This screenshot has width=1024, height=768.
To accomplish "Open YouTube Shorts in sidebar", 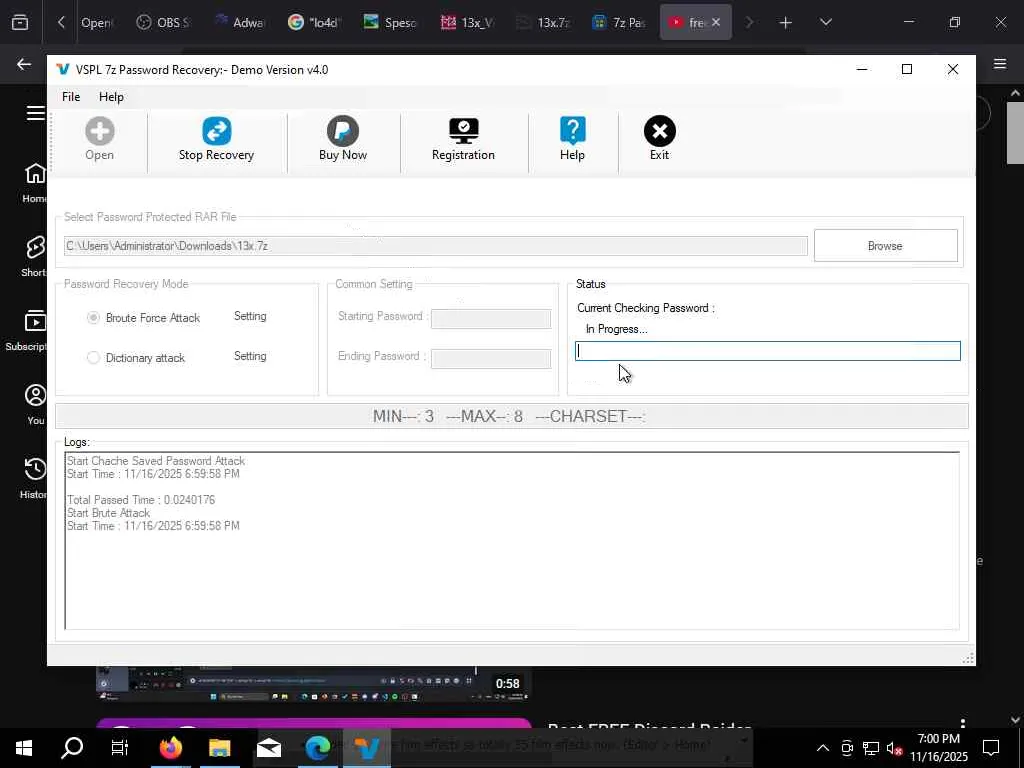I will [x=34, y=256].
